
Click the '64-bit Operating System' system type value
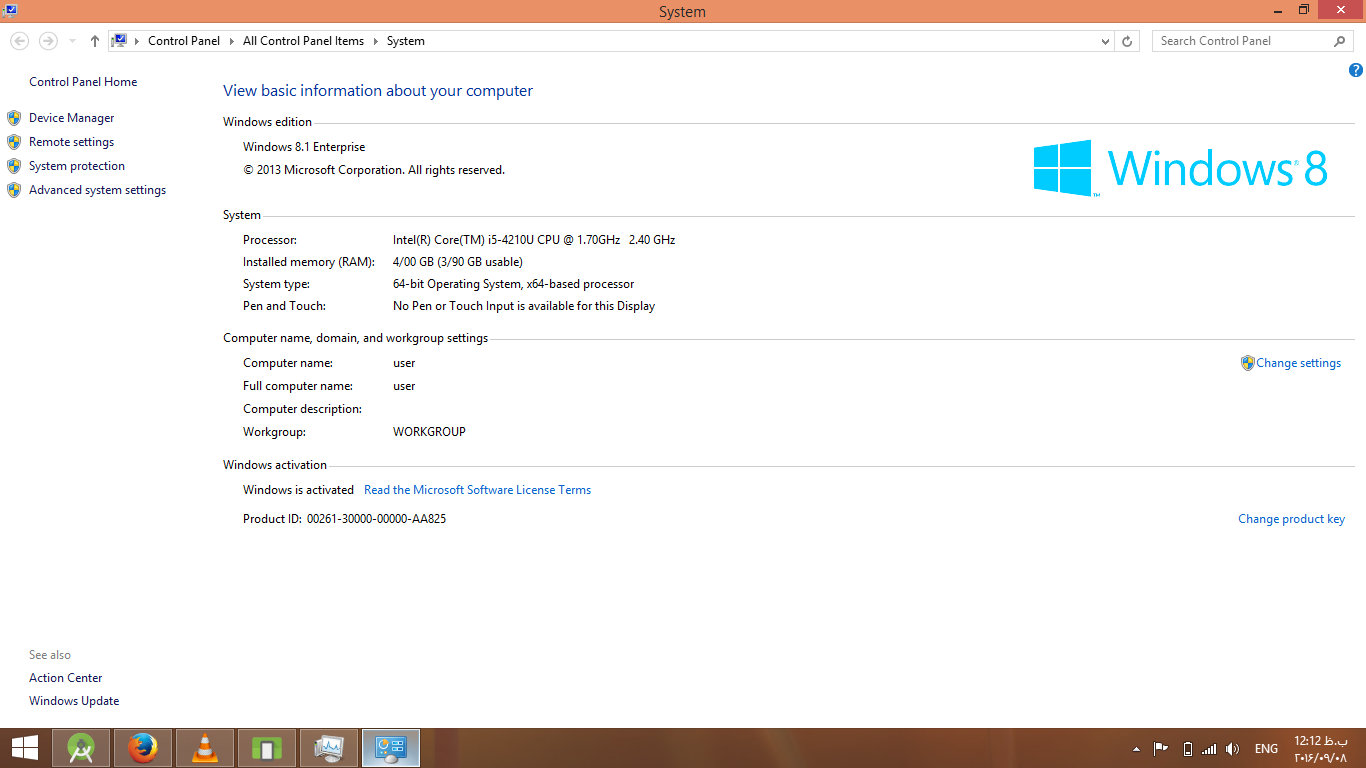pos(514,284)
